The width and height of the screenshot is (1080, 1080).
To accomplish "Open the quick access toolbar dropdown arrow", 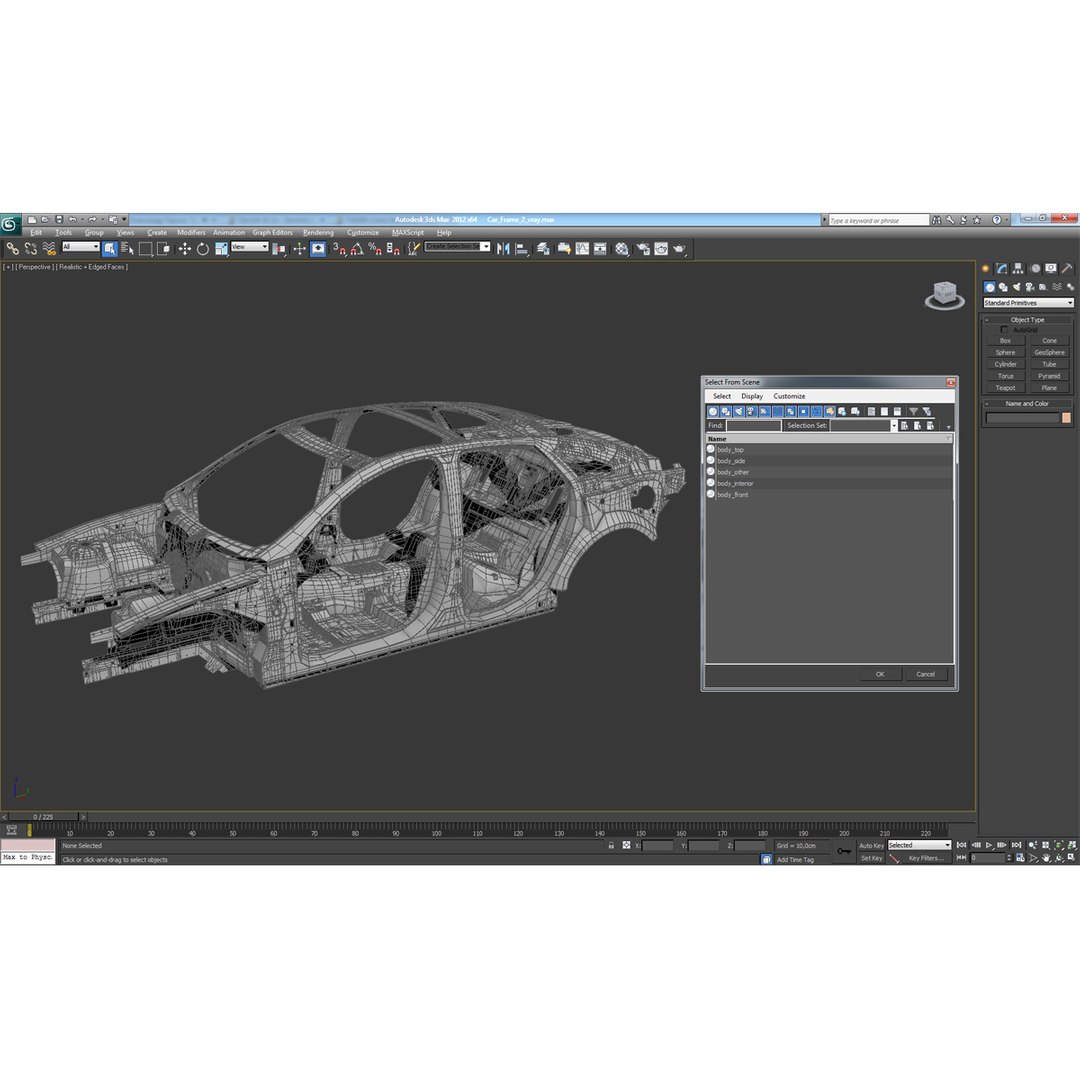I will [x=124, y=220].
